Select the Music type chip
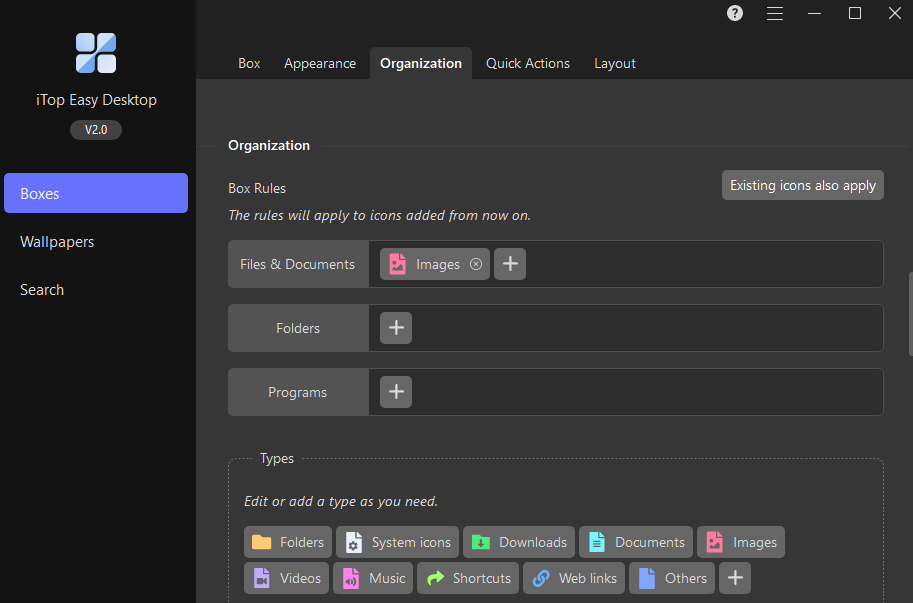The width and height of the screenshot is (913, 603). click(375, 578)
